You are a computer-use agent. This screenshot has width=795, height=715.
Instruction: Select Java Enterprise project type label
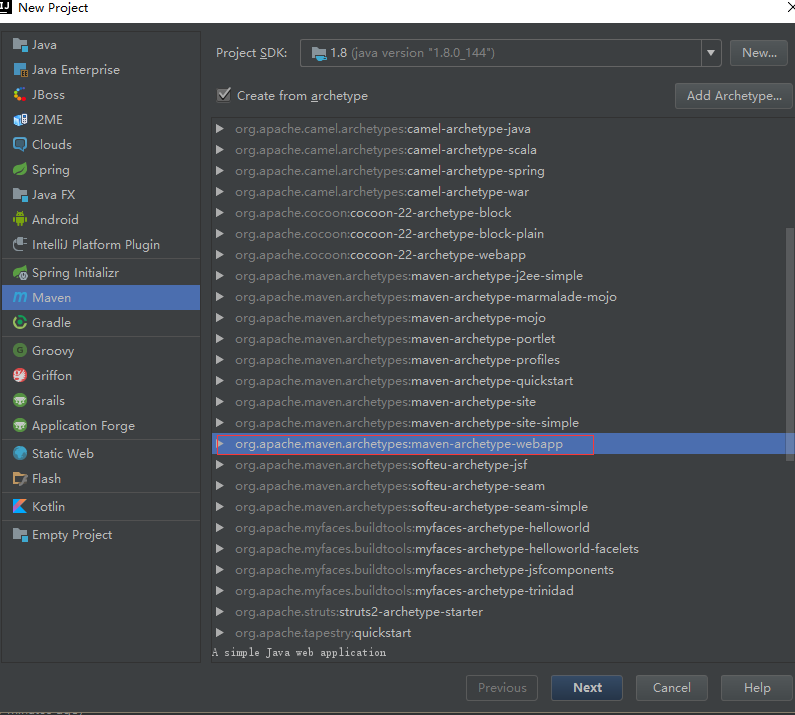(76, 69)
